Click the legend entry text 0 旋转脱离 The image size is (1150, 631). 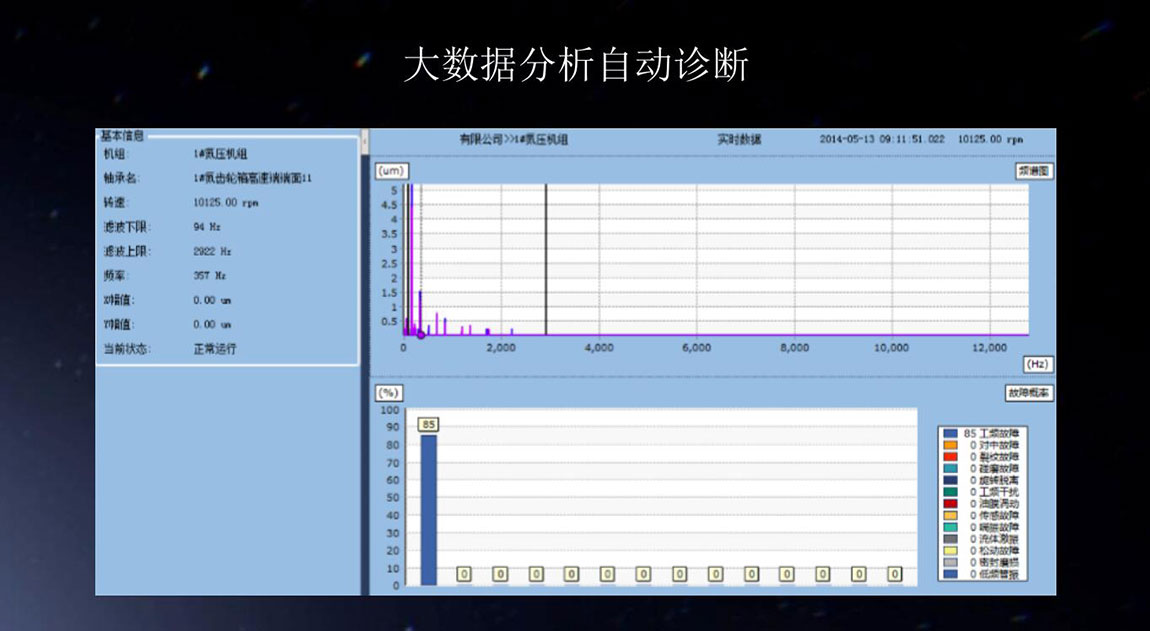994,481
